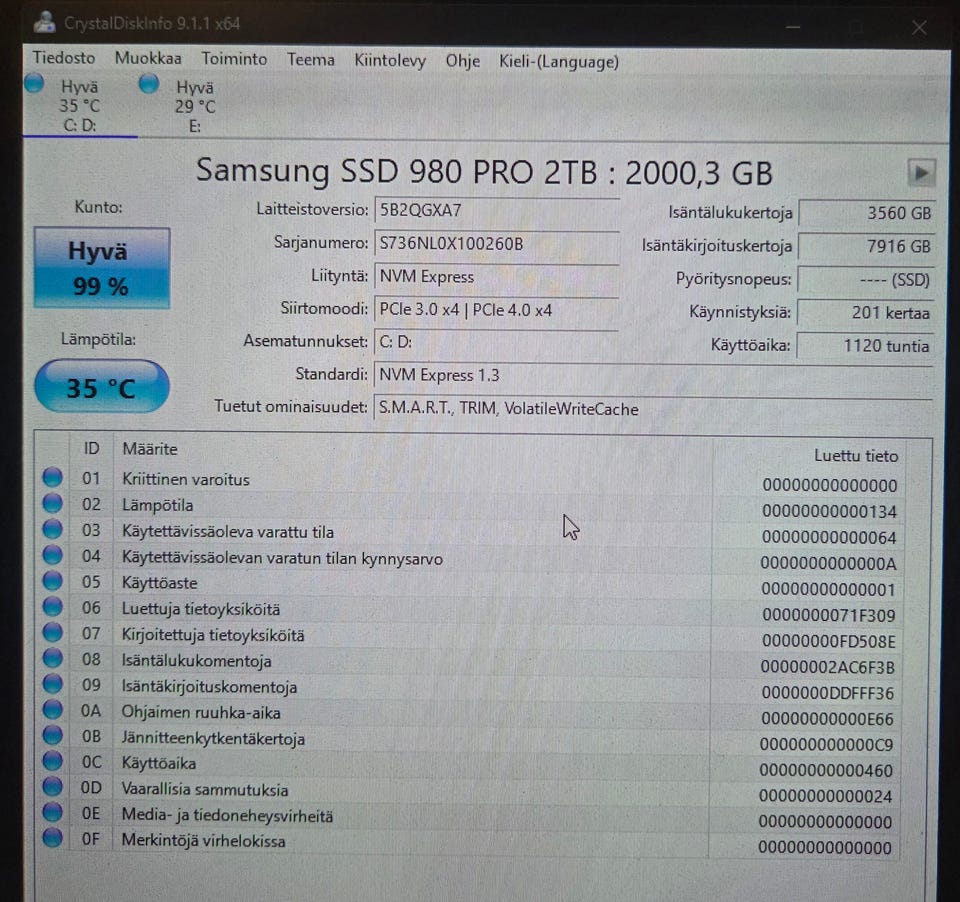Close the CrystalDiskInfo window
This screenshot has height=902, width=960.
click(x=919, y=27)
